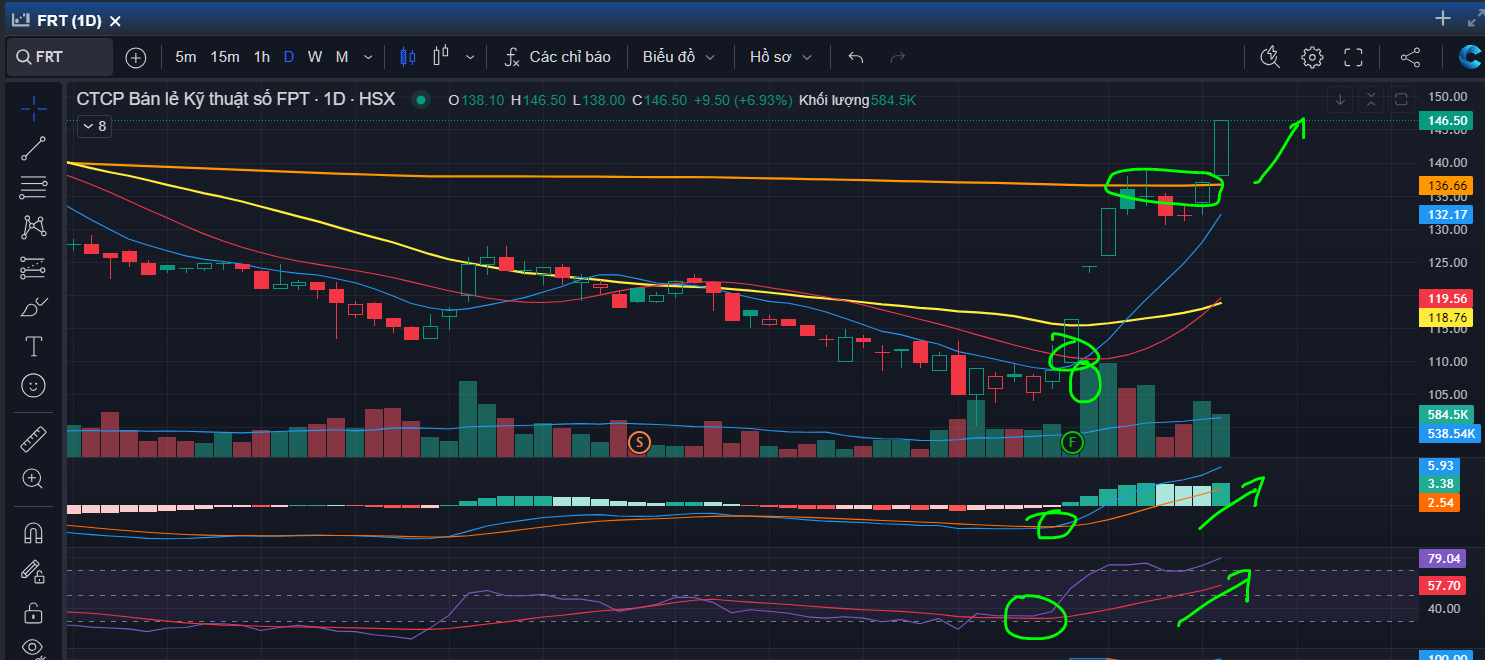Click the blue C logo icon
This screenshot has height=660, width=1485.
[x=1469, y=57]
